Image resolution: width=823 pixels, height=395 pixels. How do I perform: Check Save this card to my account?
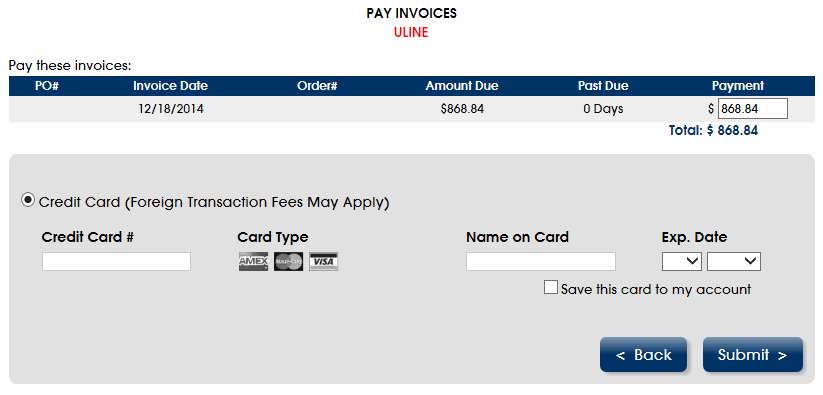pyautogui.click(x=551, y=287)
